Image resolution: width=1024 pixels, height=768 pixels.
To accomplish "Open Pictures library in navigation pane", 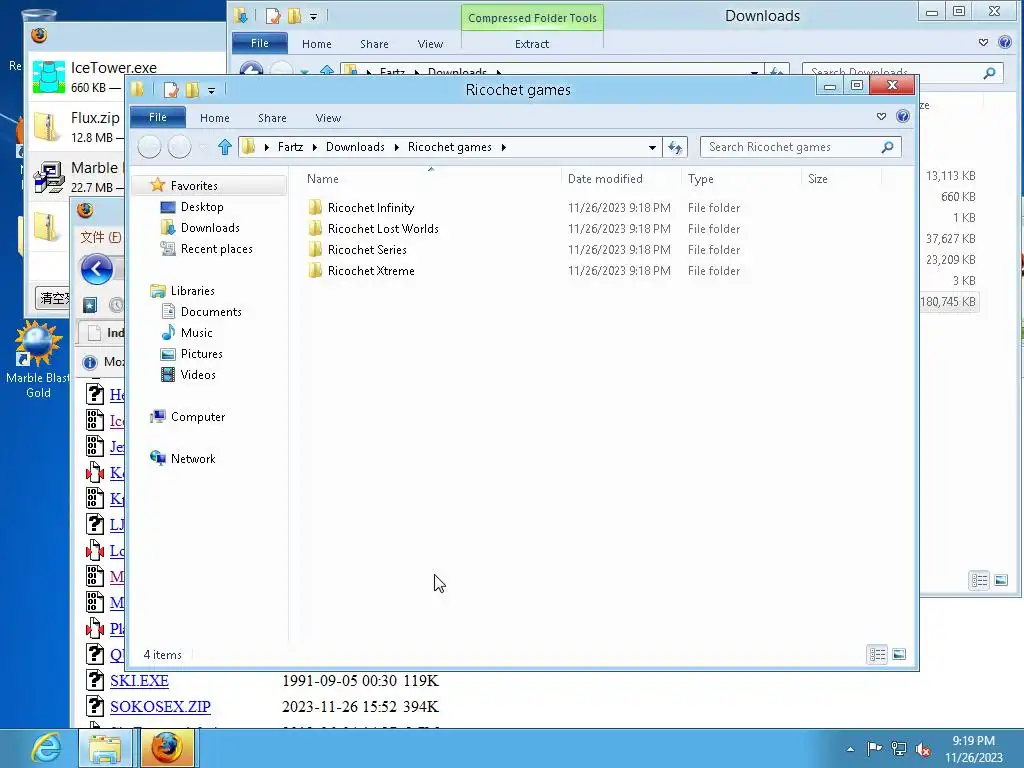I will coord(201,353).
